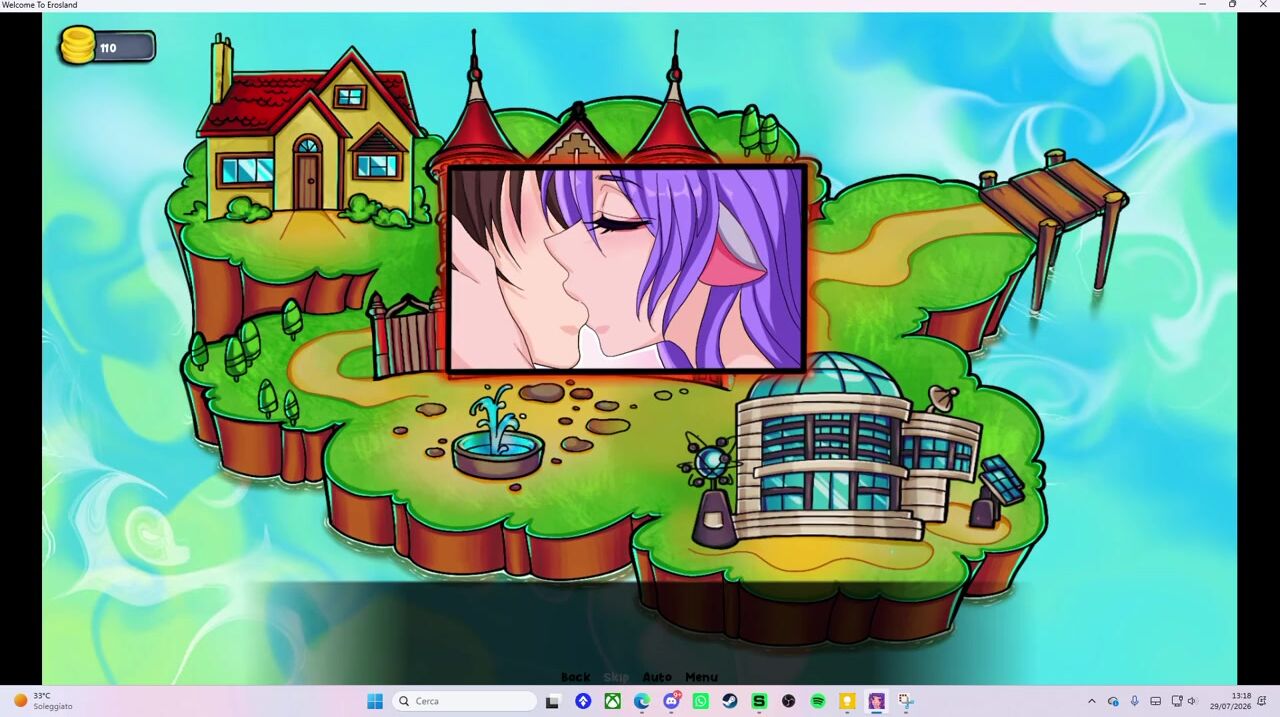This screenshot has height=717, width=1280.
Task: Click the wooden gate near the path
Action: [405, 338]
